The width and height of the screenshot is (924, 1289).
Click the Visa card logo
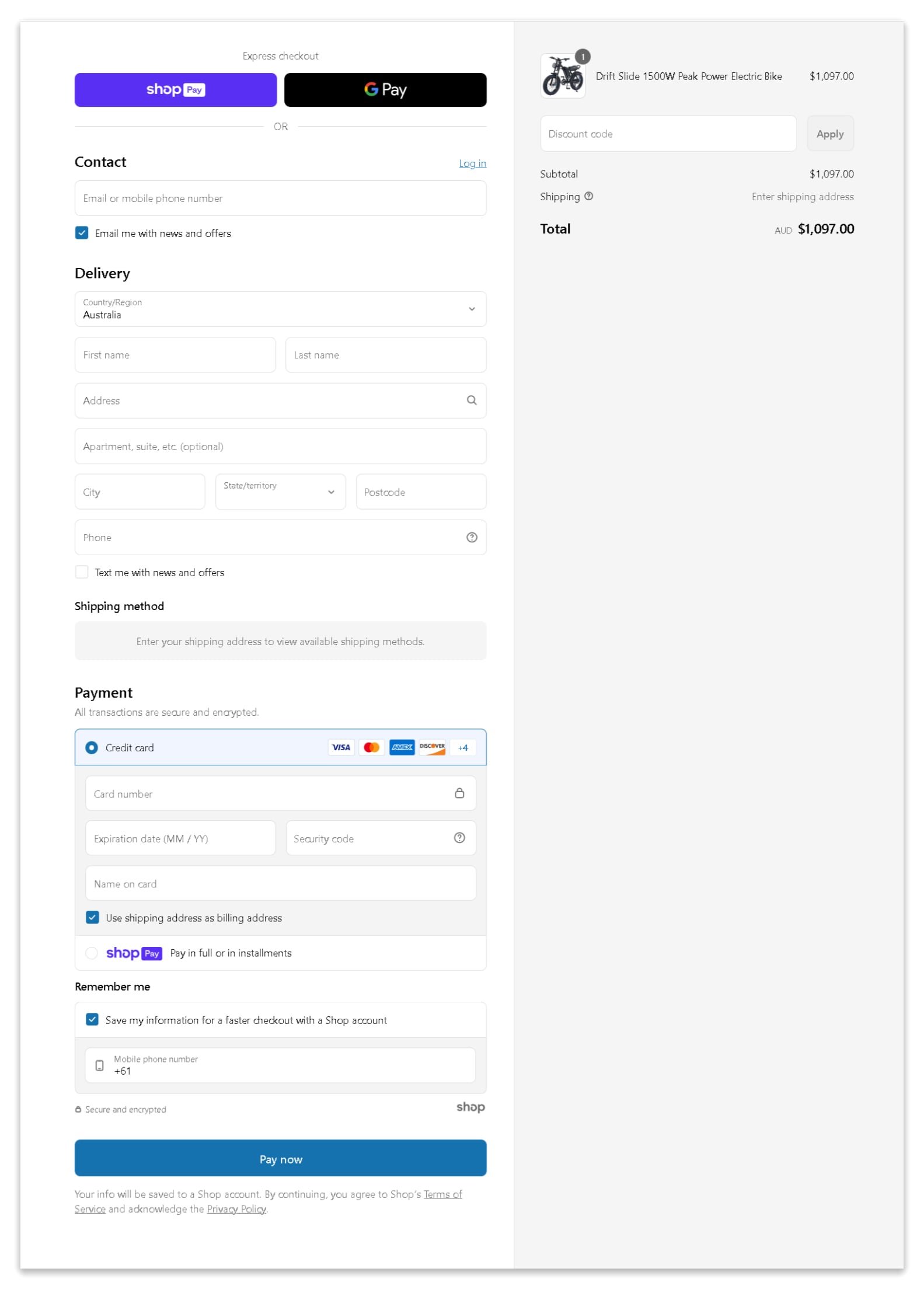[341, 747]
